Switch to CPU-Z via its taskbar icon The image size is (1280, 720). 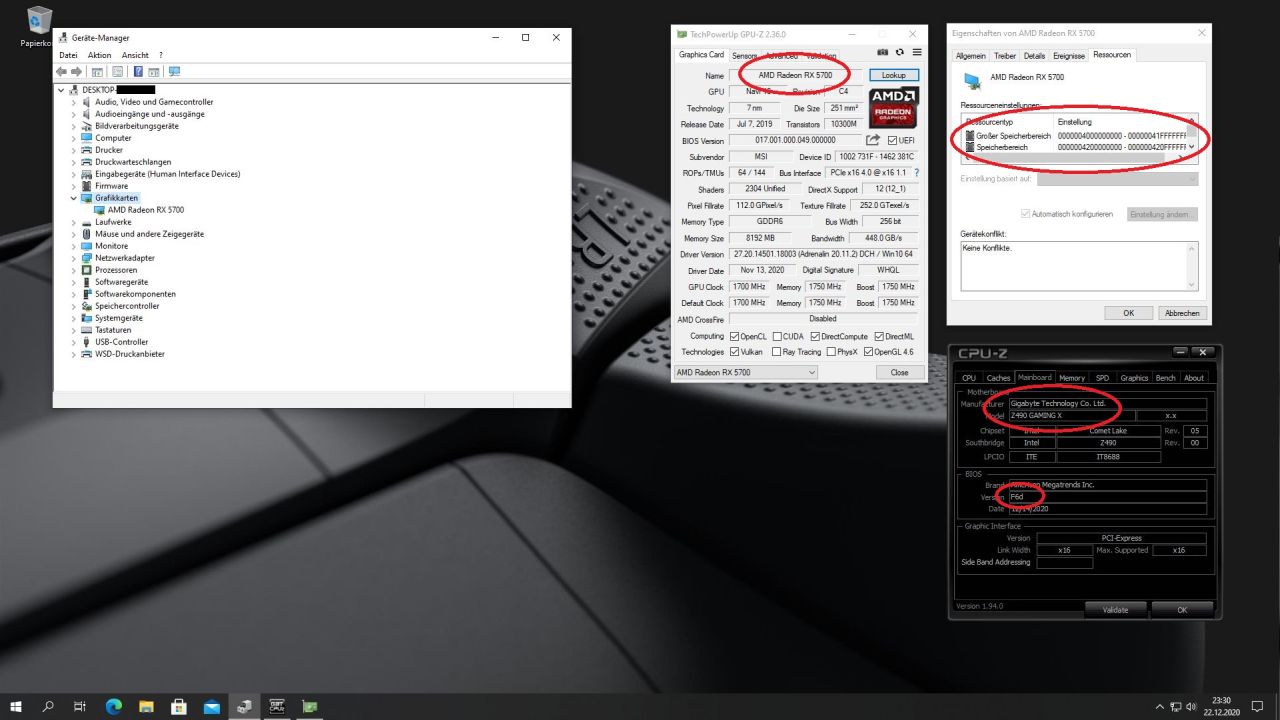coord(277,706)
